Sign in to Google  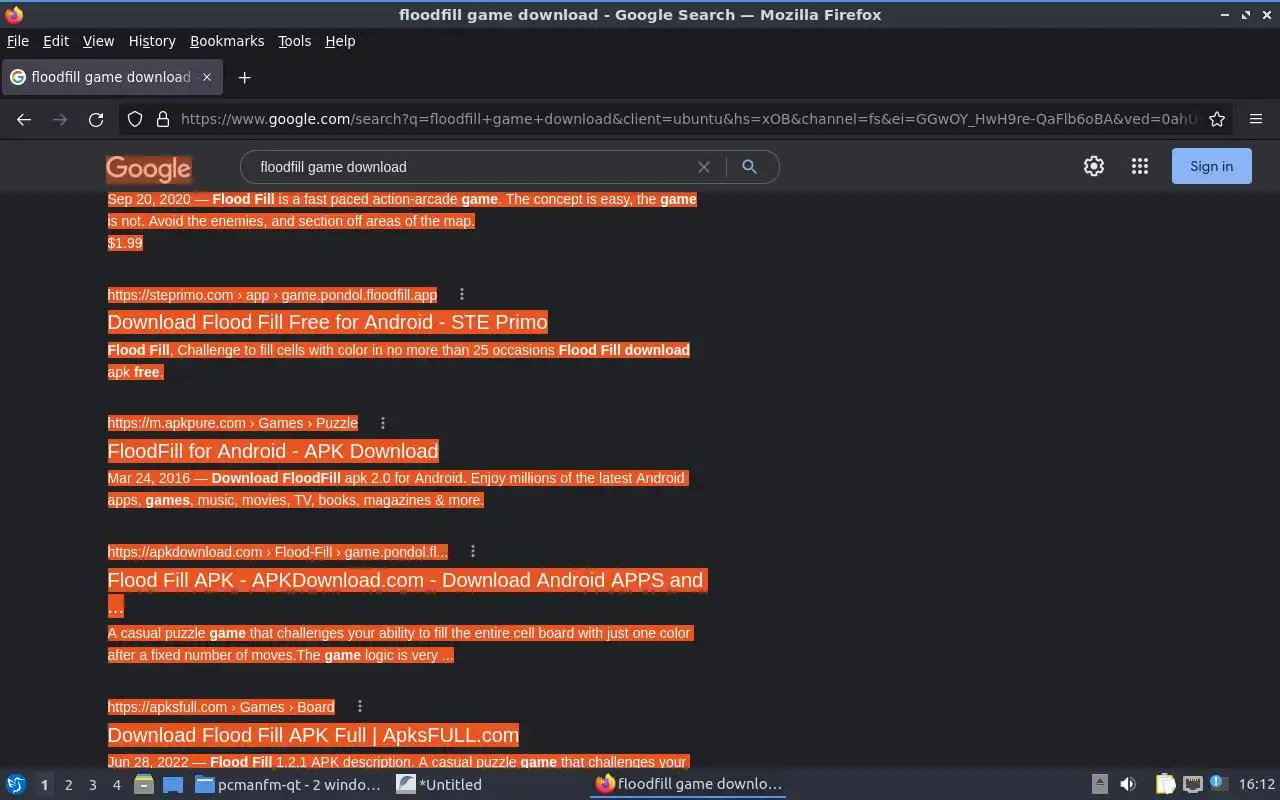(1211, 167)
